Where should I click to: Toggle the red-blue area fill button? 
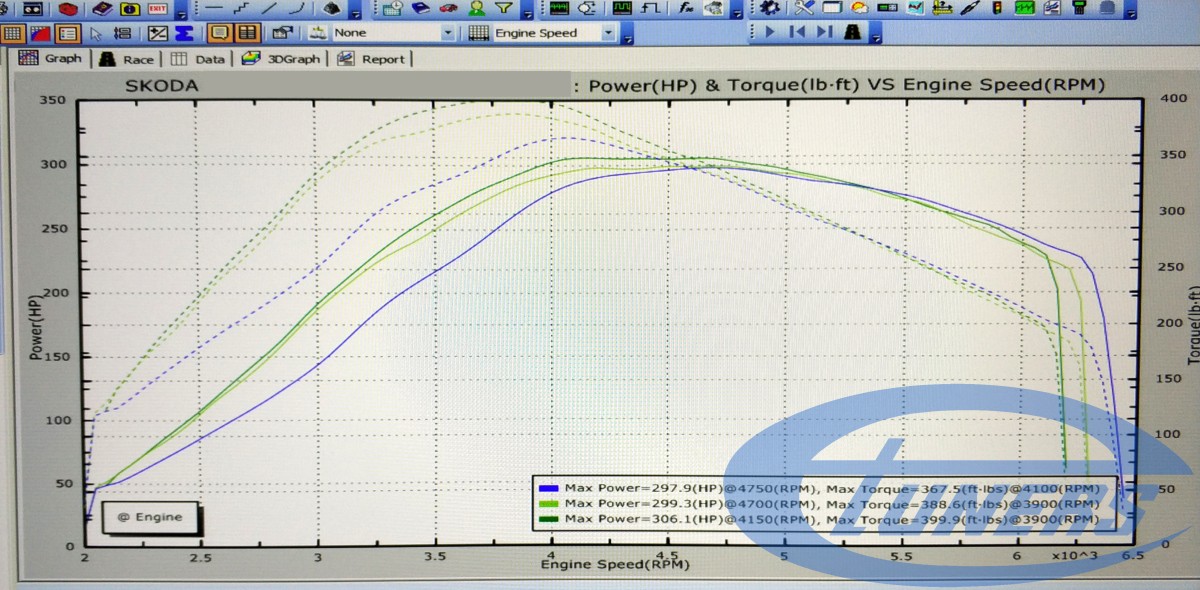(39, 33)
